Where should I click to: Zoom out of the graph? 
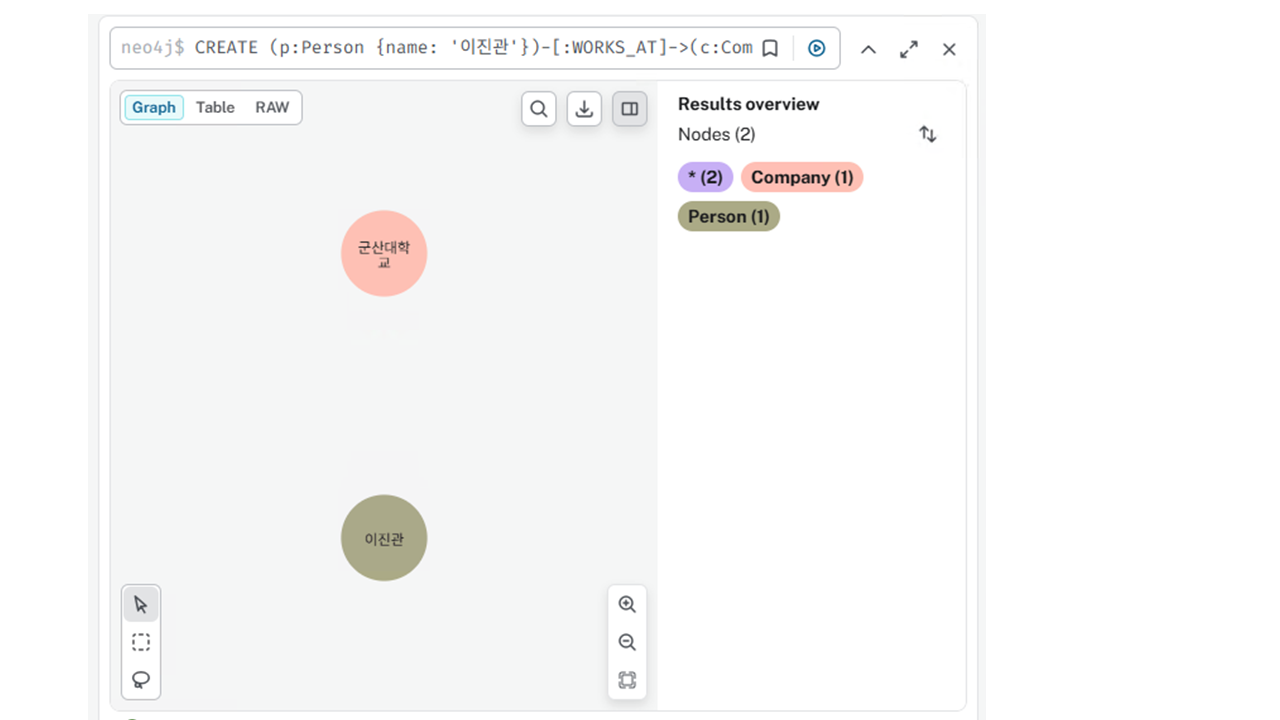[627, 642]
